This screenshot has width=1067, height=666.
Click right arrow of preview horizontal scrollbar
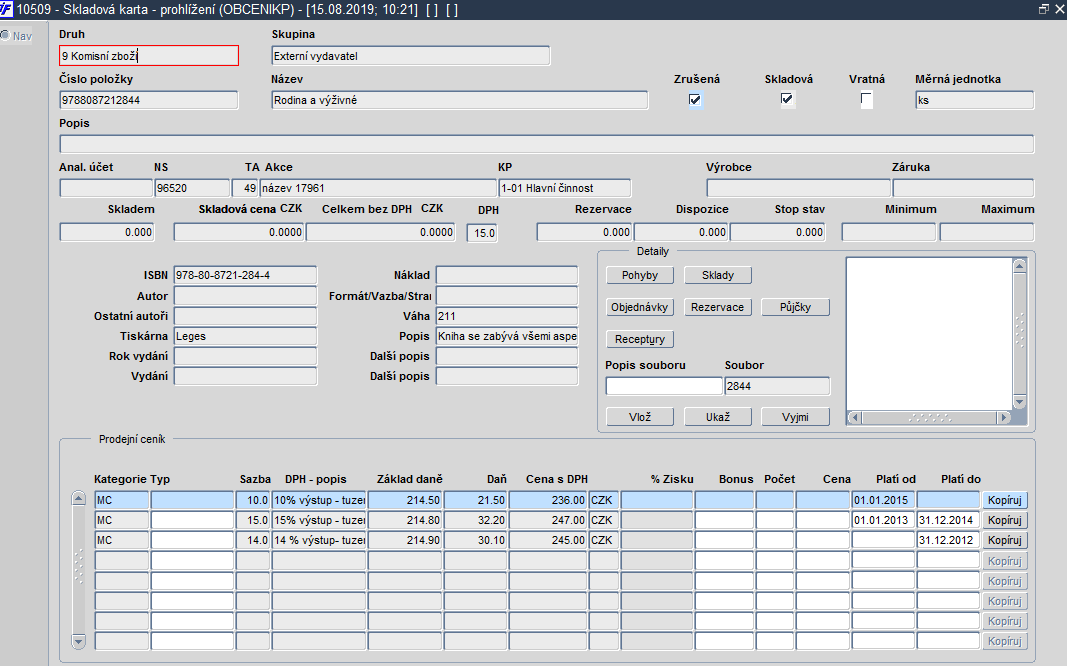pyautogui.click(x=1004, y=418)
